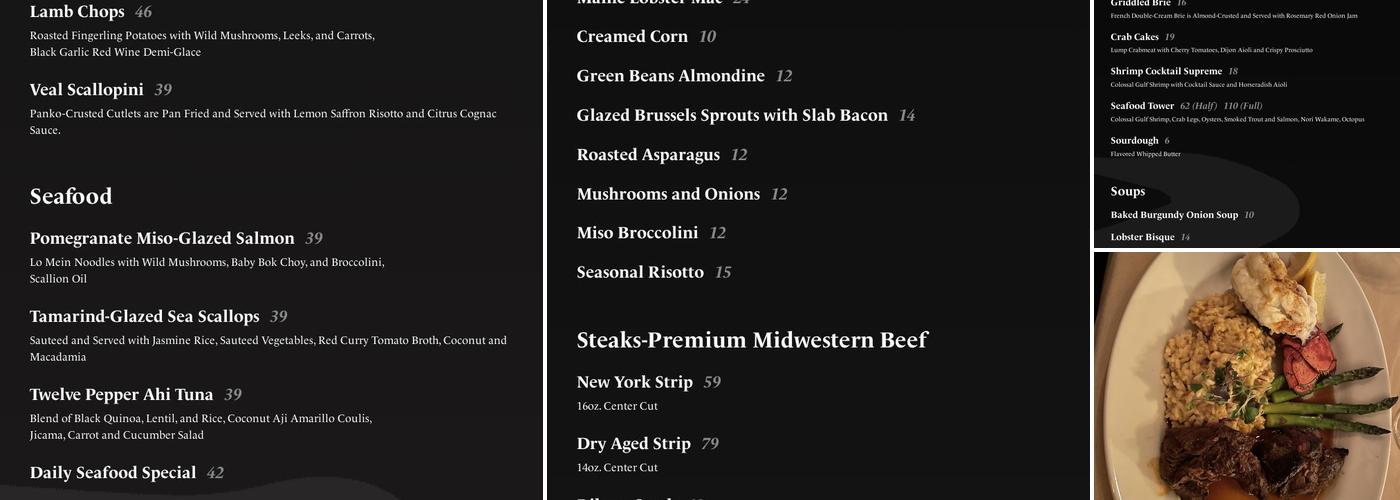Select the New York Strip steak
This screenshot has width=1400, height=500.
coord(634,382)
